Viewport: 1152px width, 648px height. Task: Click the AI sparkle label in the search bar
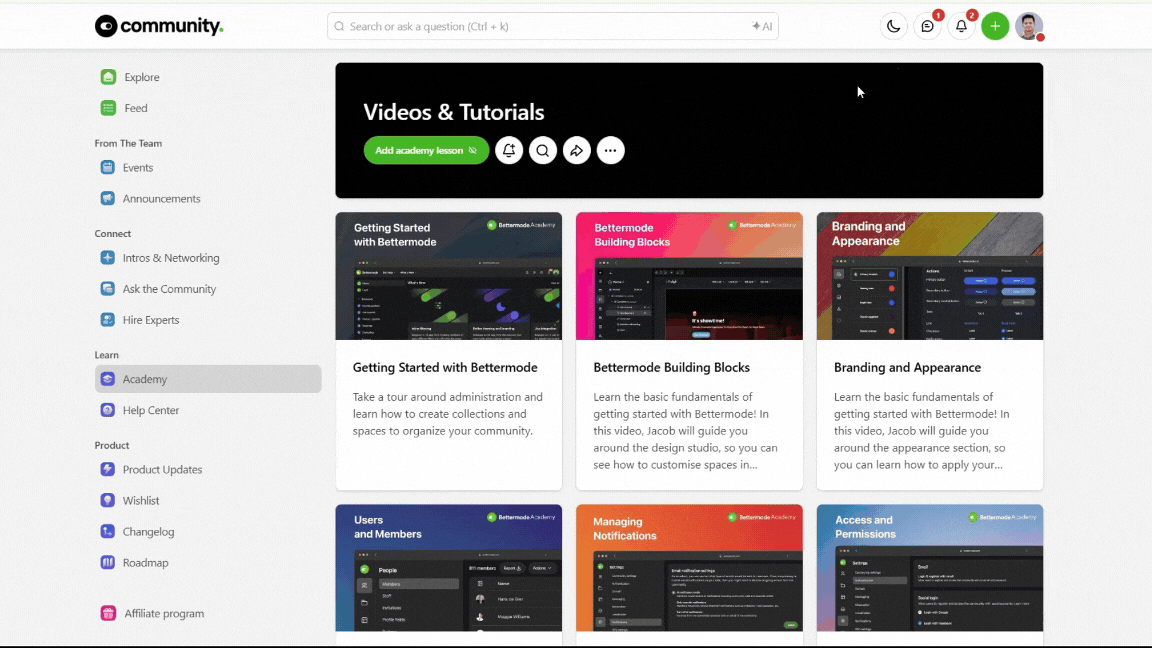(x=762, y=27)
